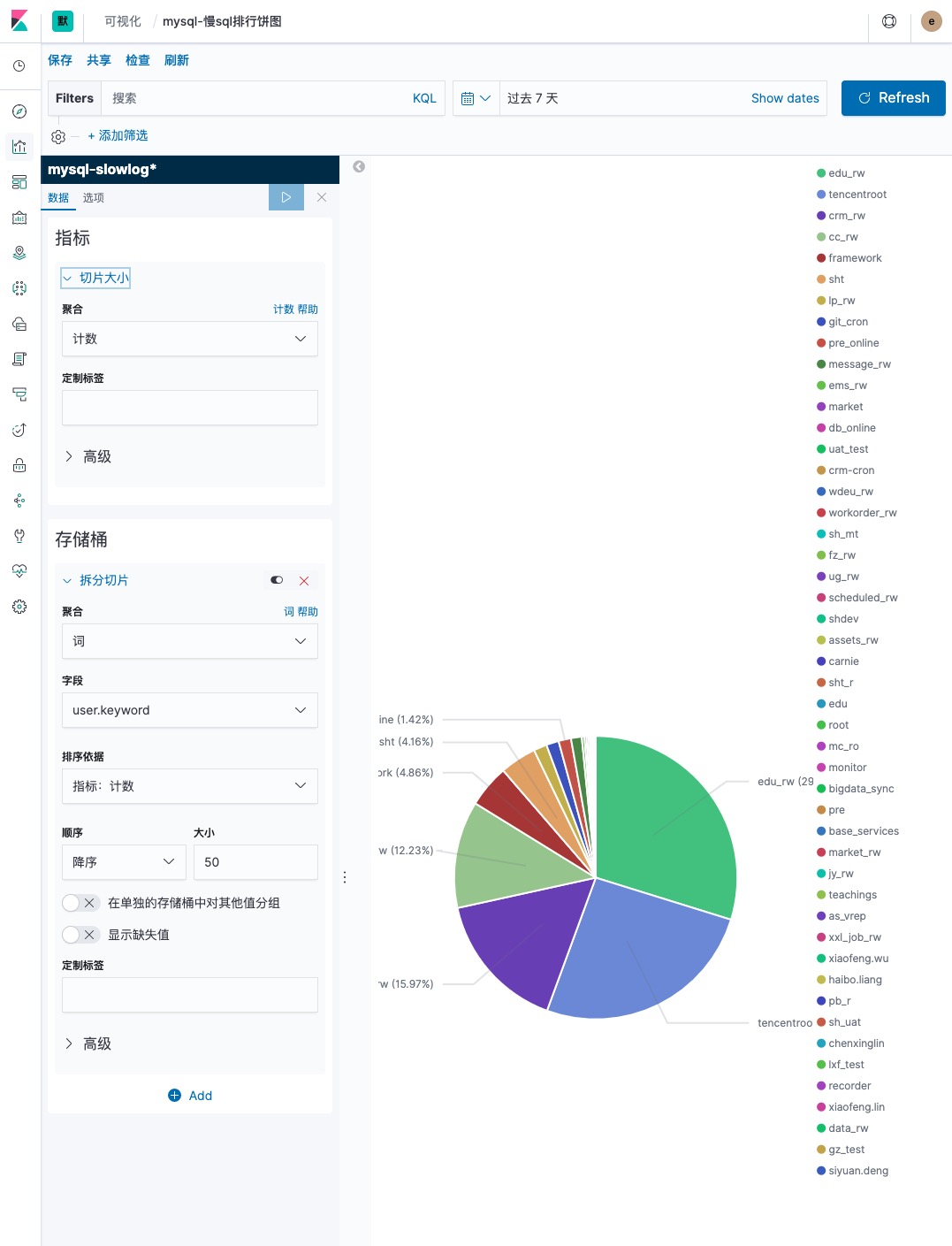This screenshot has width=952, height=1246.
Task: Collapse the legend with arrow icon
Action: 359,166
